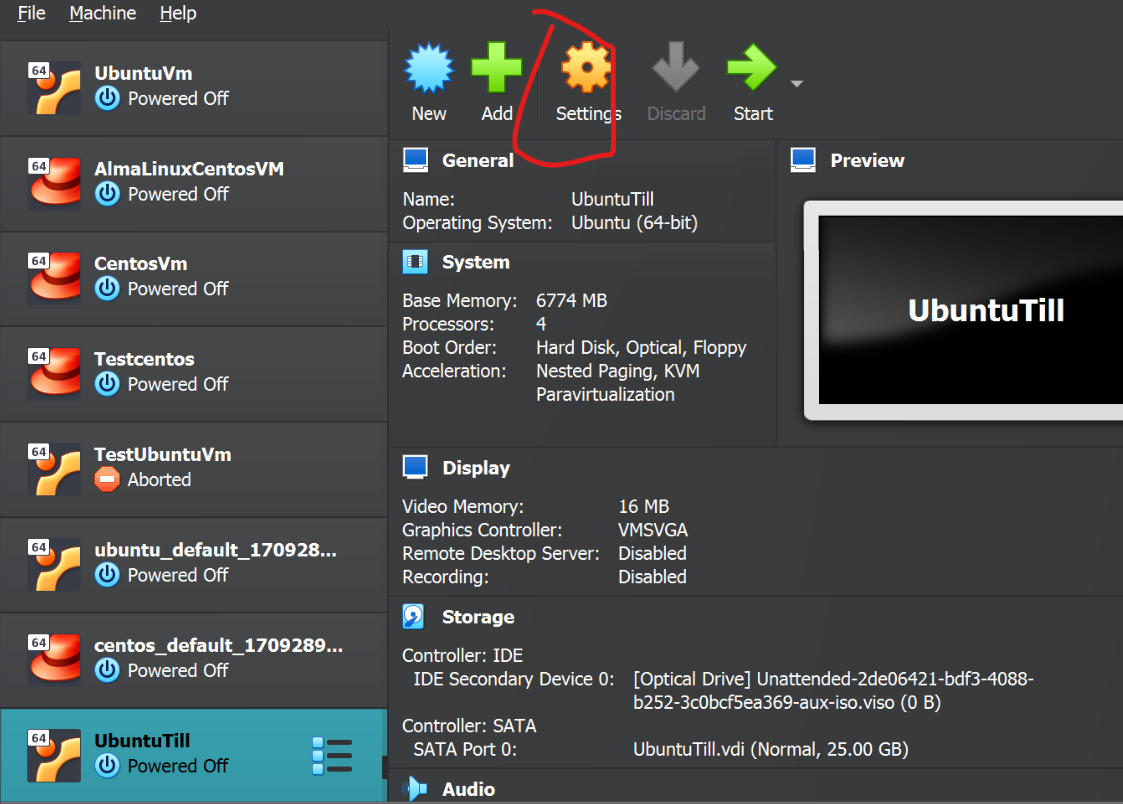Start the VM with the green arrow

click(x=751, y=67)
